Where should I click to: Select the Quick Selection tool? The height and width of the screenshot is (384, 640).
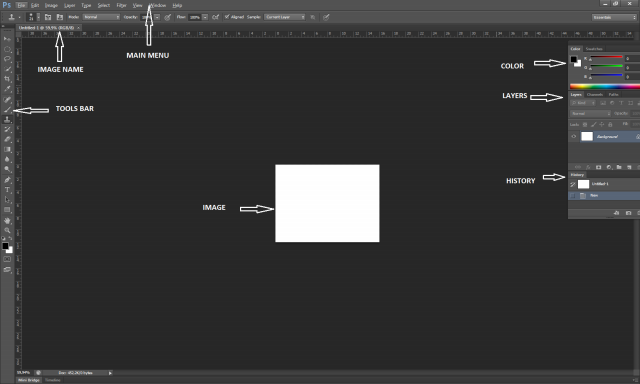(x=7, y=69)
